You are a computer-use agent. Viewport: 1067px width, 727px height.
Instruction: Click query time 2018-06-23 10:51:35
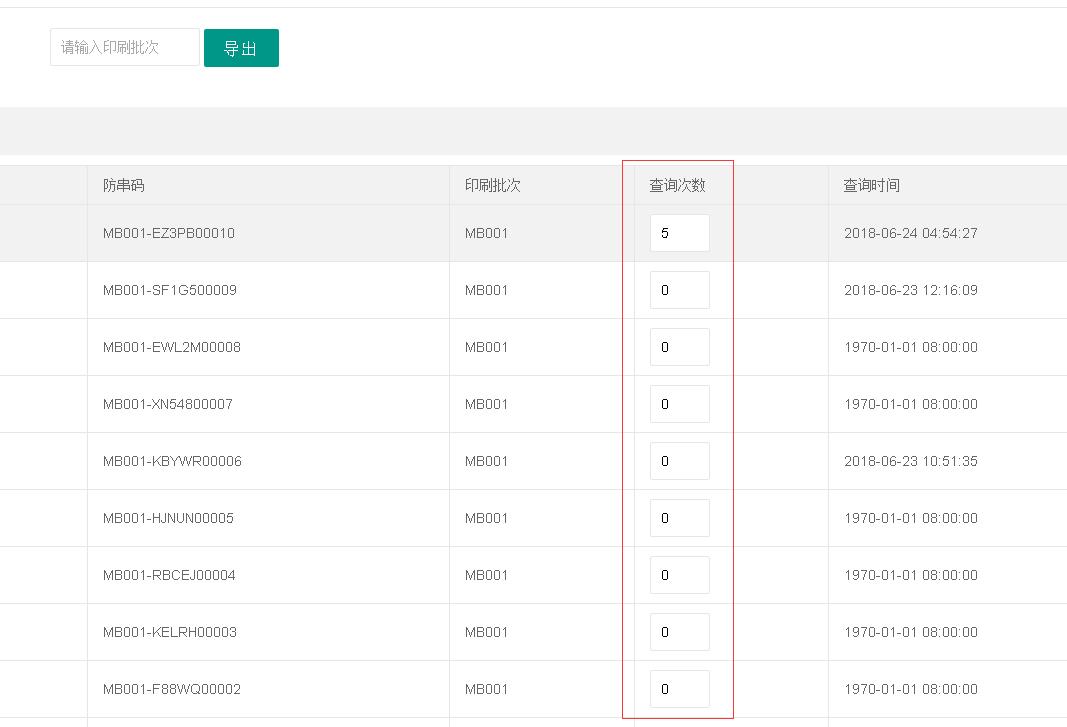910,461
